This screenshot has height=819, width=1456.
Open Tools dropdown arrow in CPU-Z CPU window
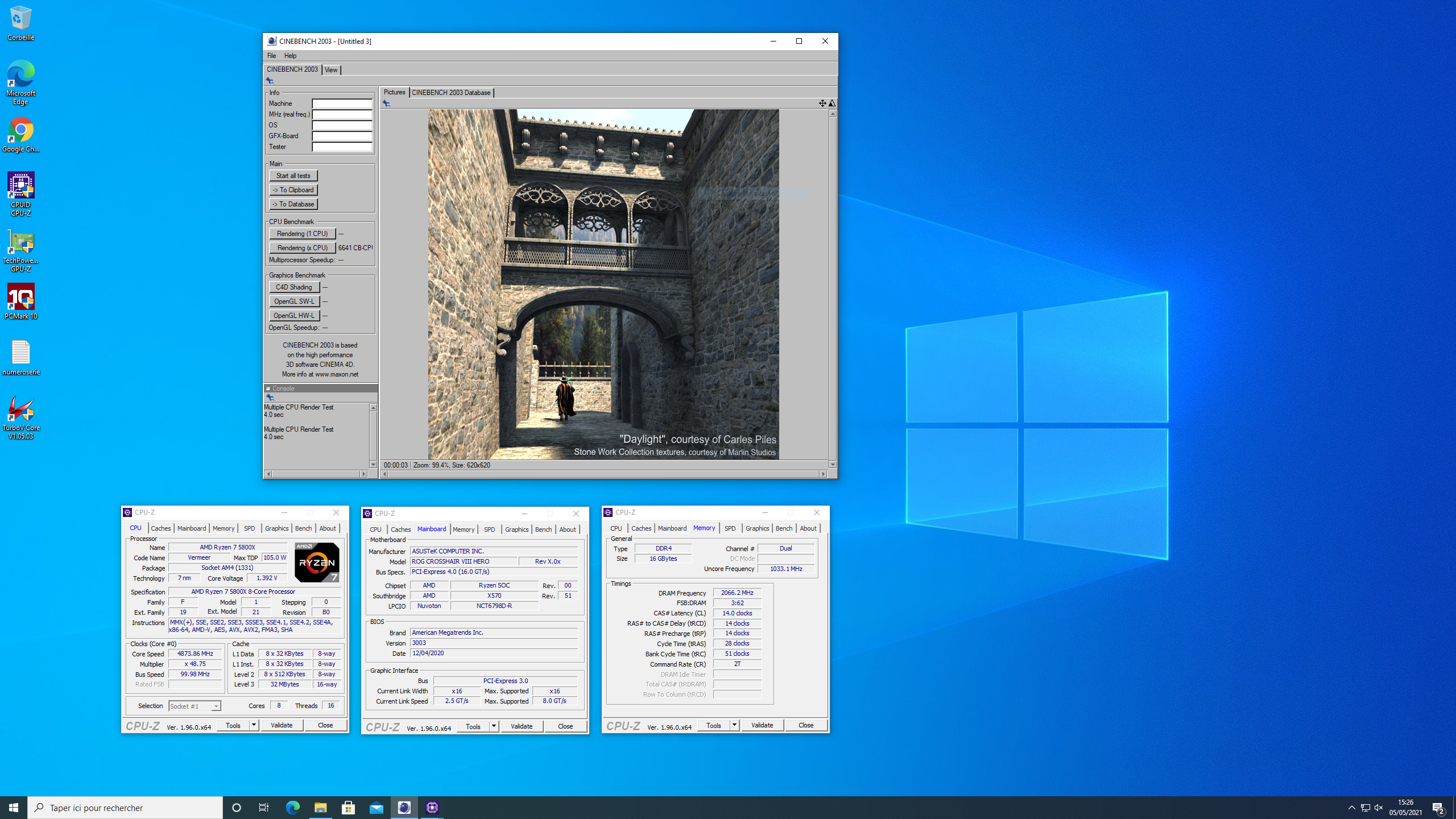tap(254, 725)
